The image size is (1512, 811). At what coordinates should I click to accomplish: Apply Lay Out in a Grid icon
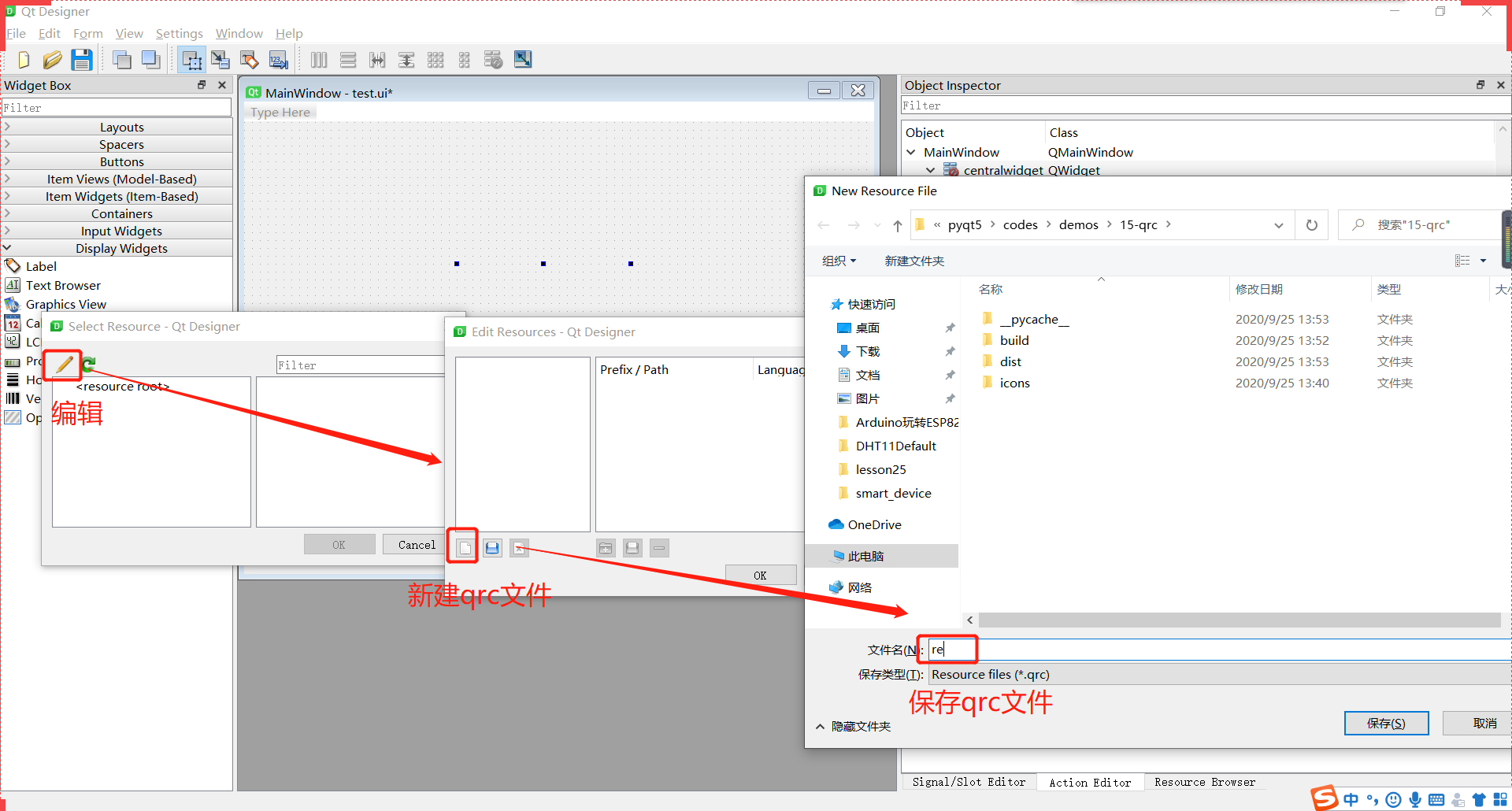coord(435,59)
